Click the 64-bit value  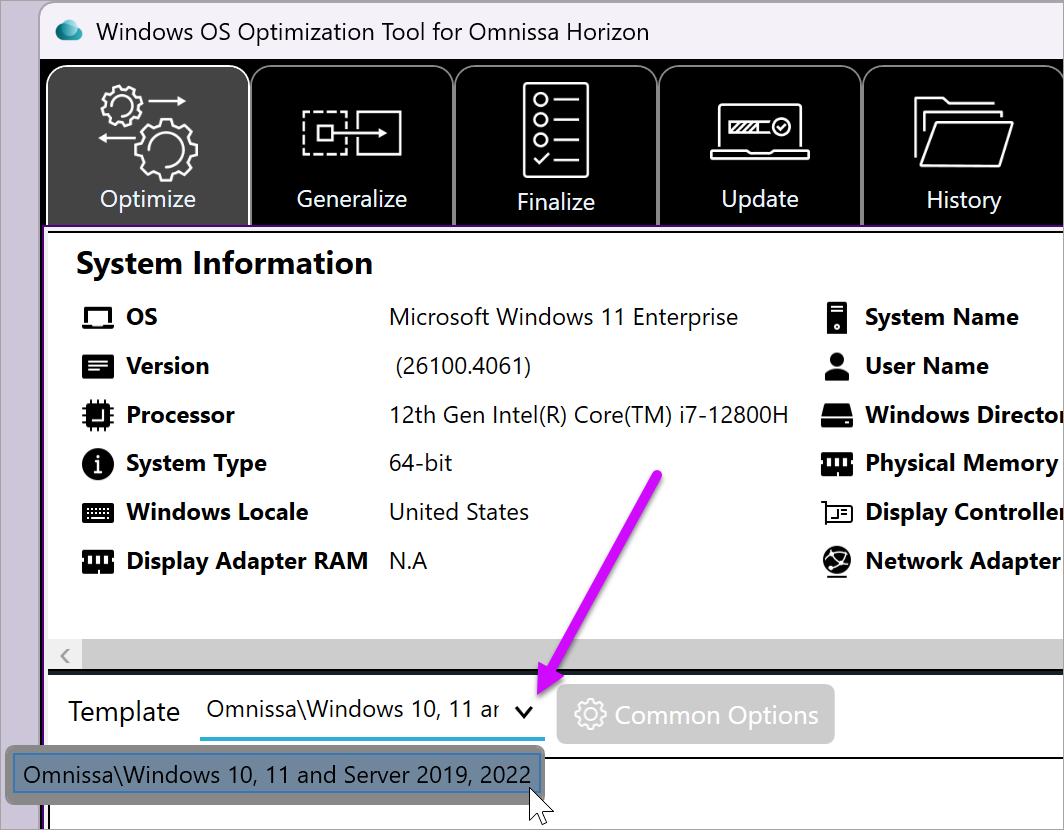(420, 464)
